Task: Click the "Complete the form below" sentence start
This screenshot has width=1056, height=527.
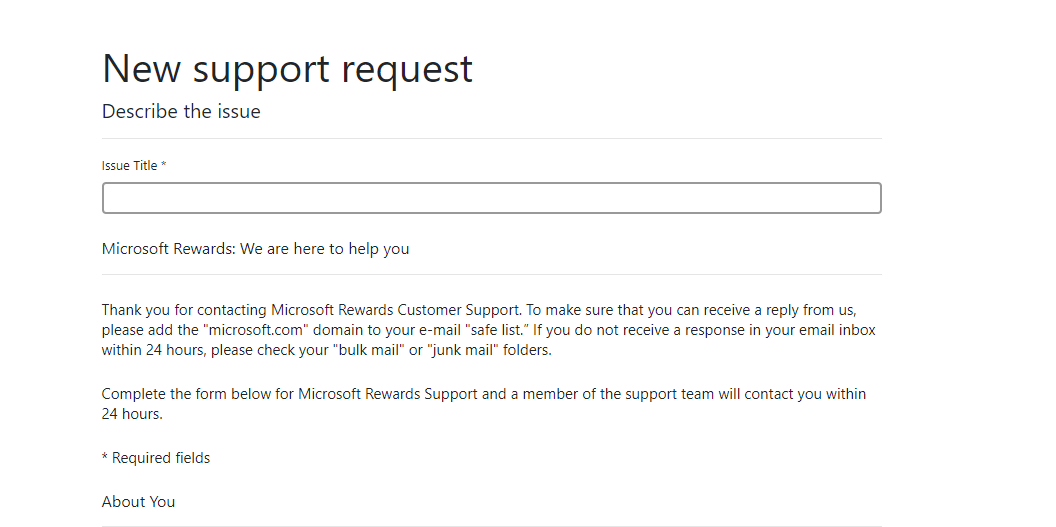Action: point(182,394)
